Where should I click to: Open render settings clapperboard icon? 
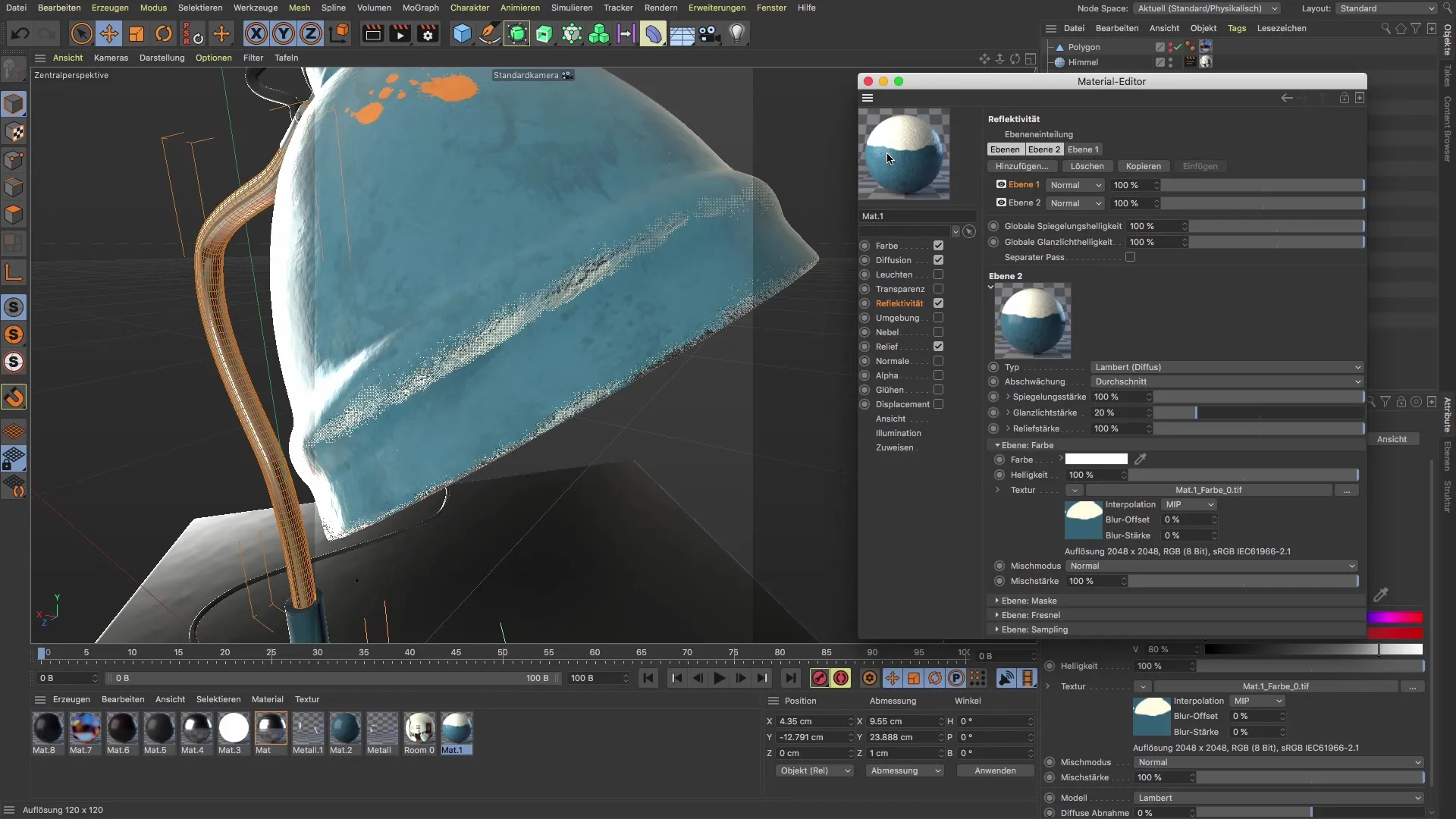[428, 34]
